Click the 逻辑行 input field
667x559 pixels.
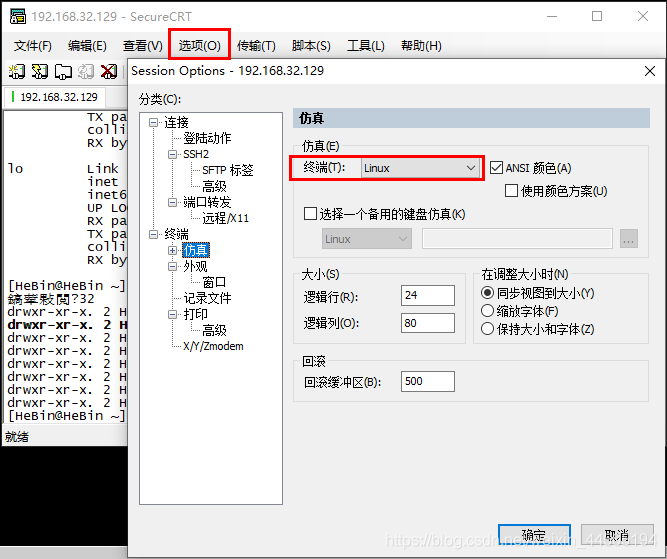coord(428,295)
